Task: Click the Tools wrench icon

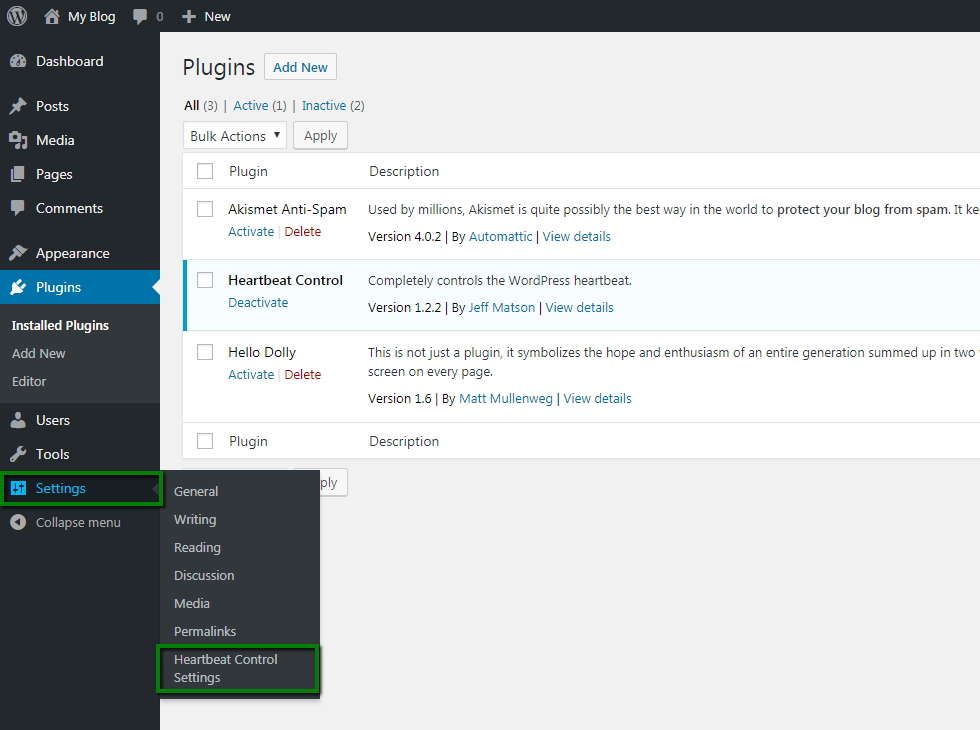Action: point(18,454)
